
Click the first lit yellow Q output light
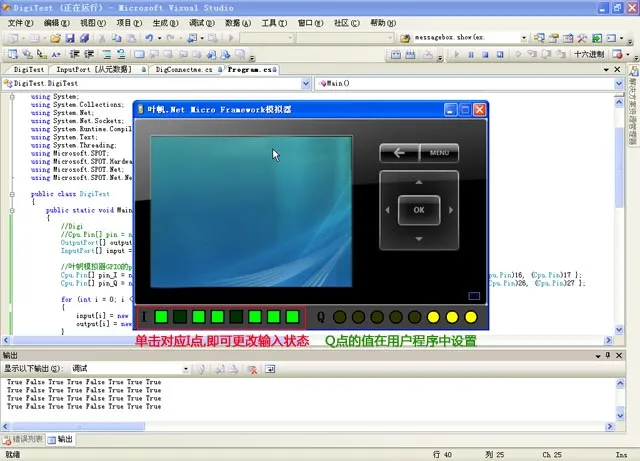click(x=433, y=317)
